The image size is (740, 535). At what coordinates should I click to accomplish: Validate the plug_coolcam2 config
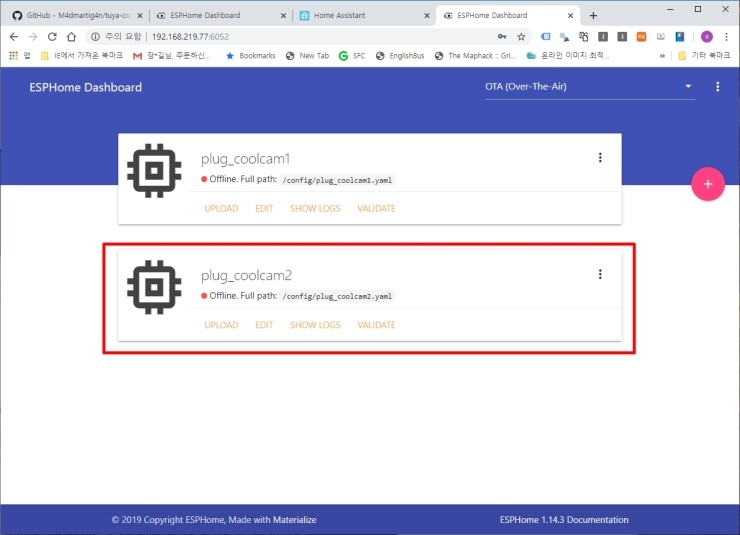tap(376, 325)
